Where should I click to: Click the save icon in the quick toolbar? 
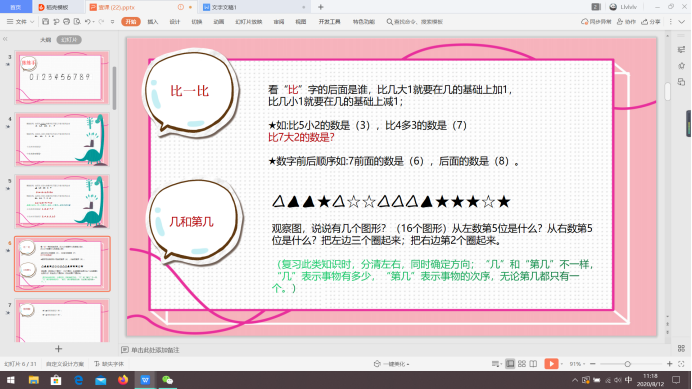point(45,21)
